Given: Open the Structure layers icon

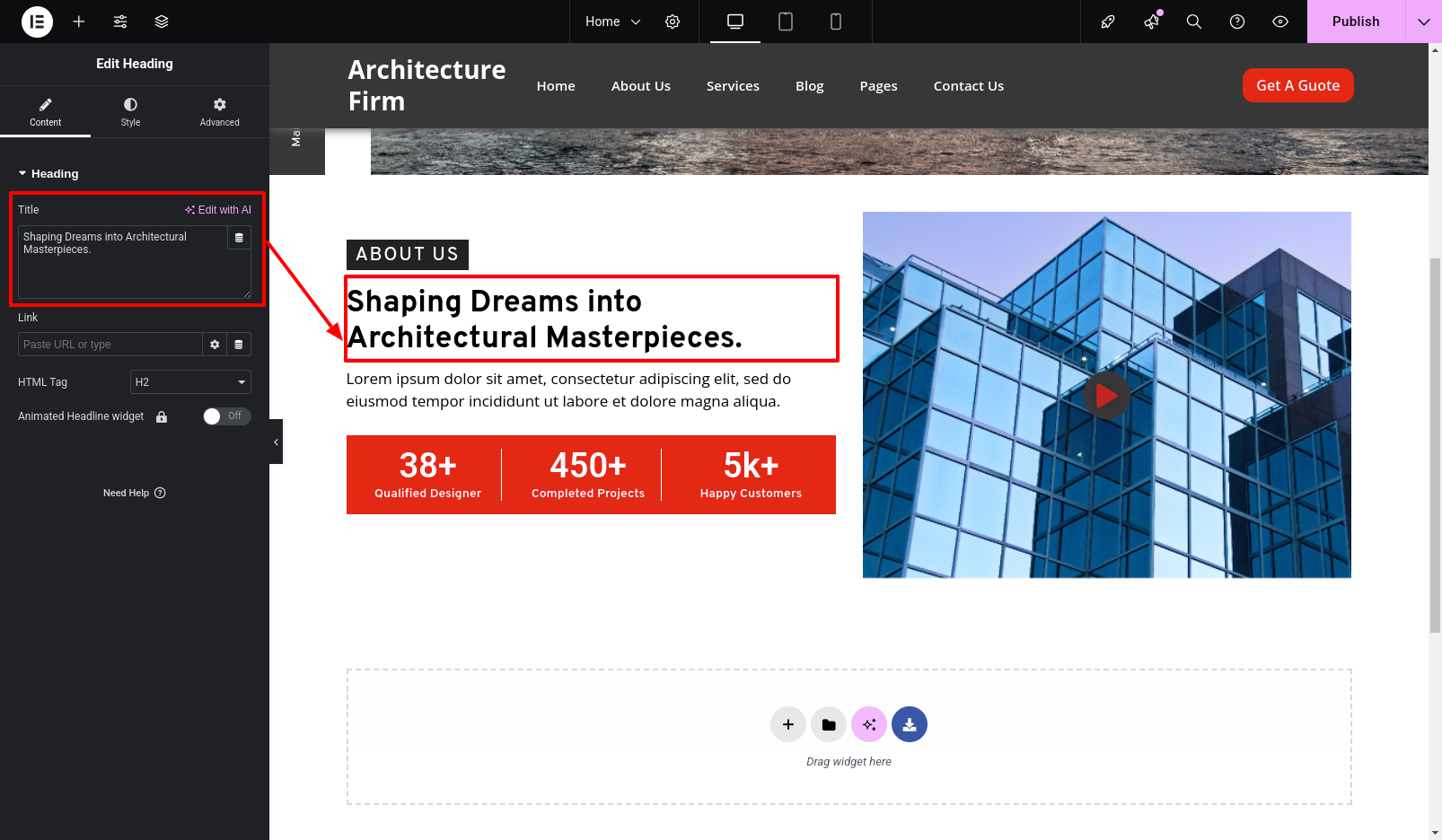Looking at the screenshot, I should tap(162, 22).
